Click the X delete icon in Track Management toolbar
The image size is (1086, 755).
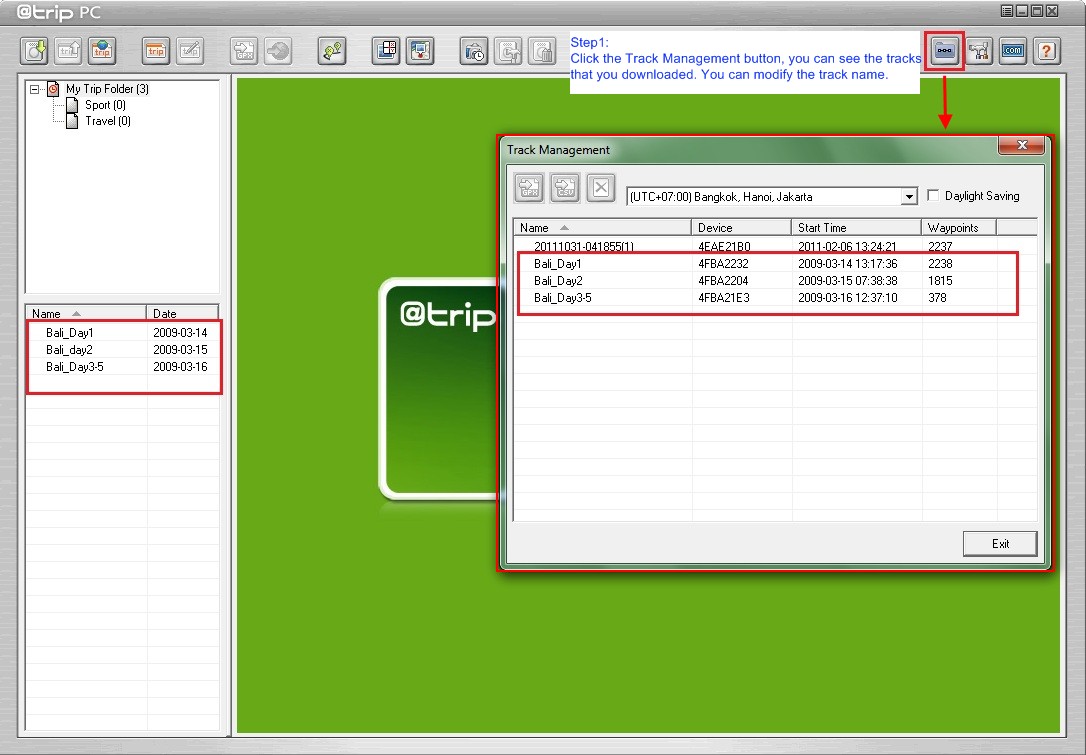point(601,188)
